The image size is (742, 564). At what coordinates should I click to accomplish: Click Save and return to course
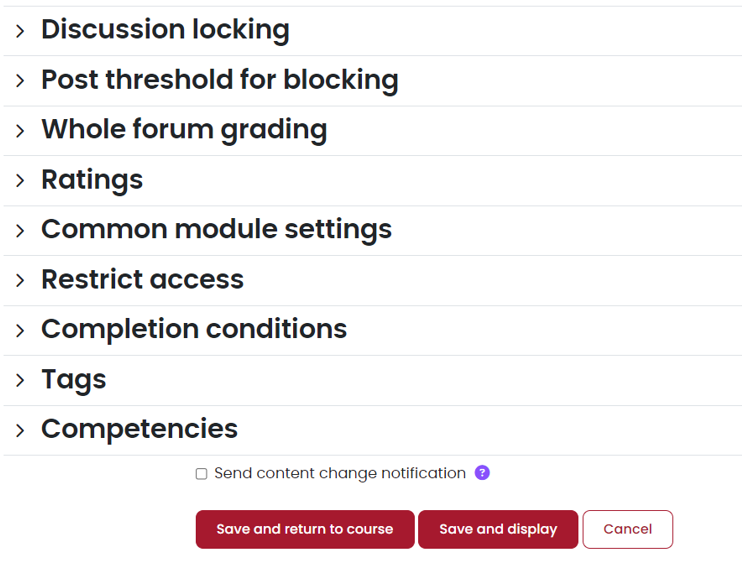tap(304, 529)
